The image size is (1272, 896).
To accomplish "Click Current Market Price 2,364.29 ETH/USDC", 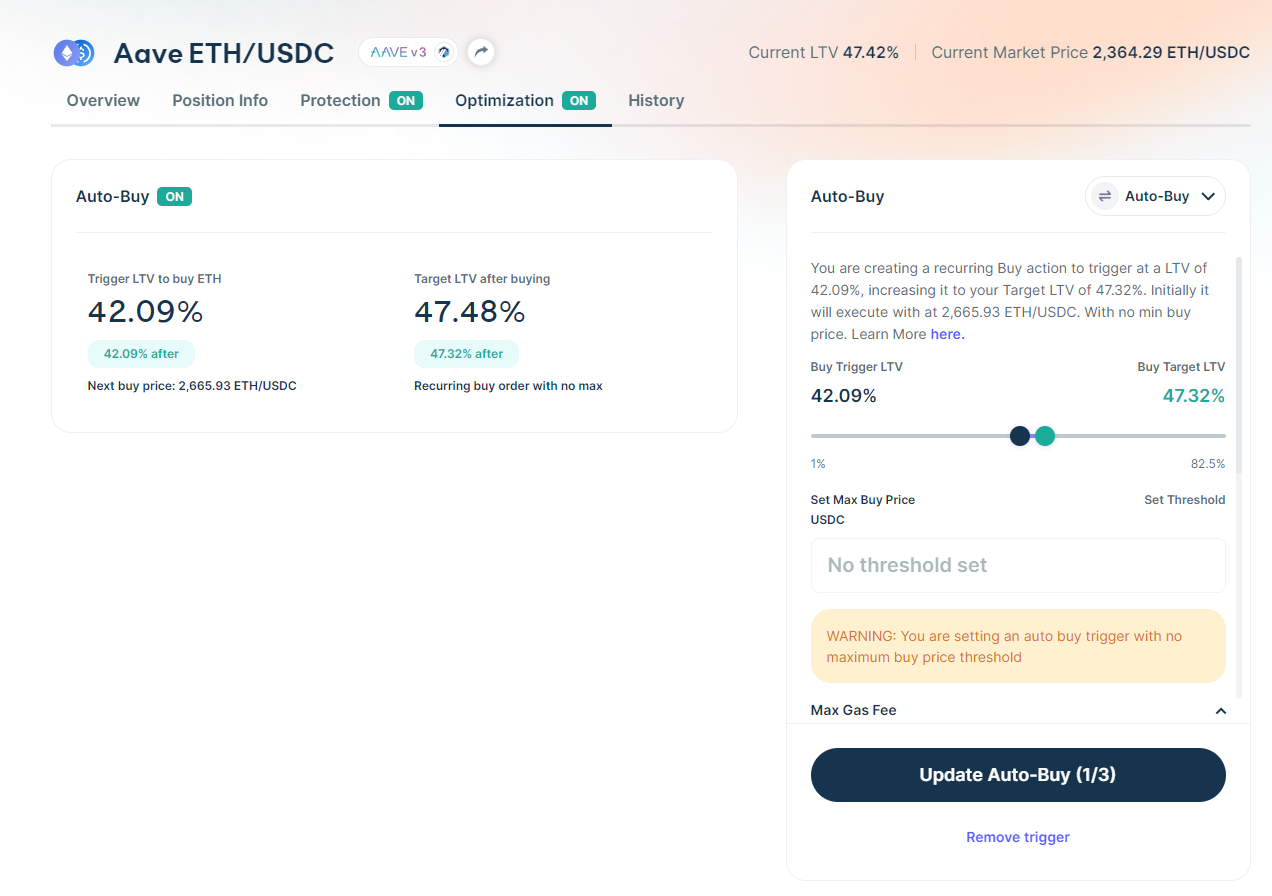I will coord(1090,52).
